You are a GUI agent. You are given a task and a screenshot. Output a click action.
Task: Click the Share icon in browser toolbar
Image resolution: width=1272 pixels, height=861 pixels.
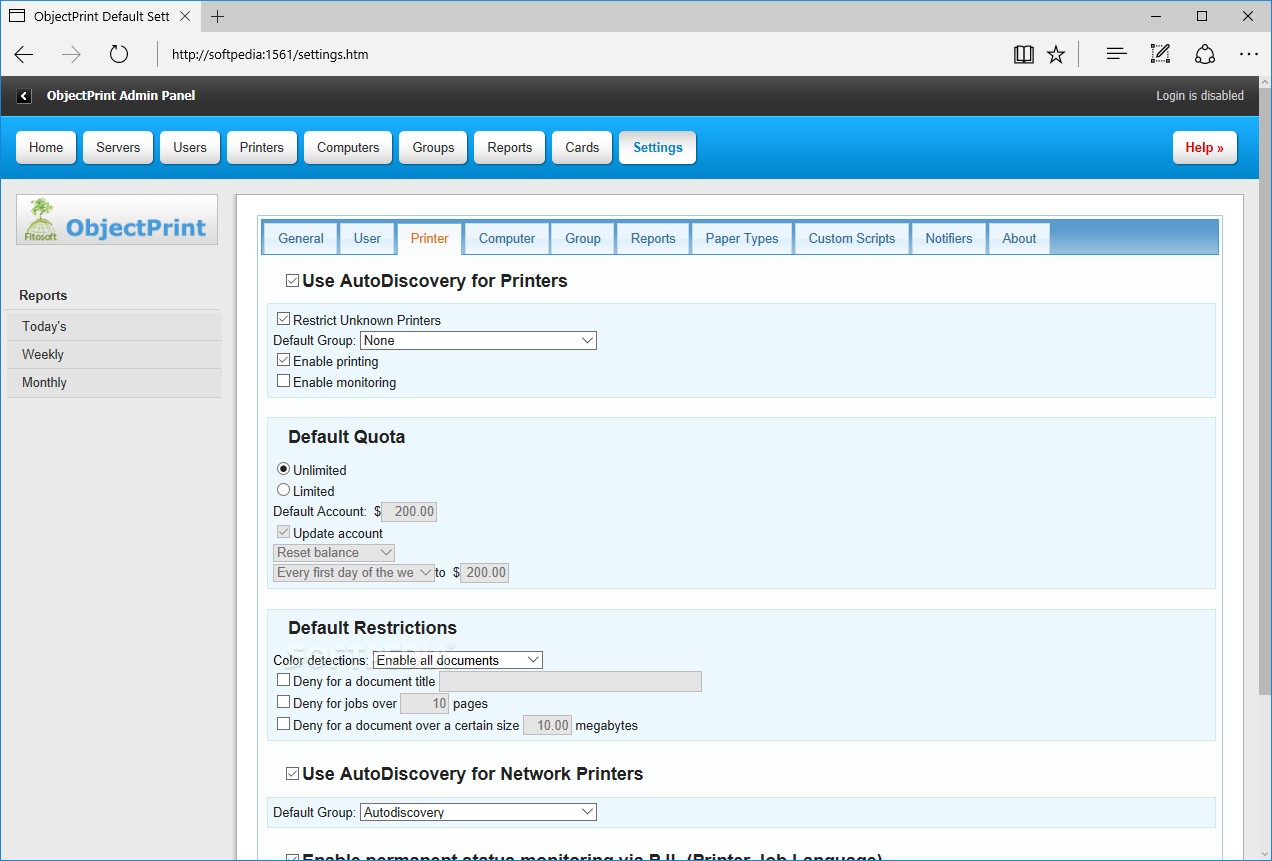1205,54
